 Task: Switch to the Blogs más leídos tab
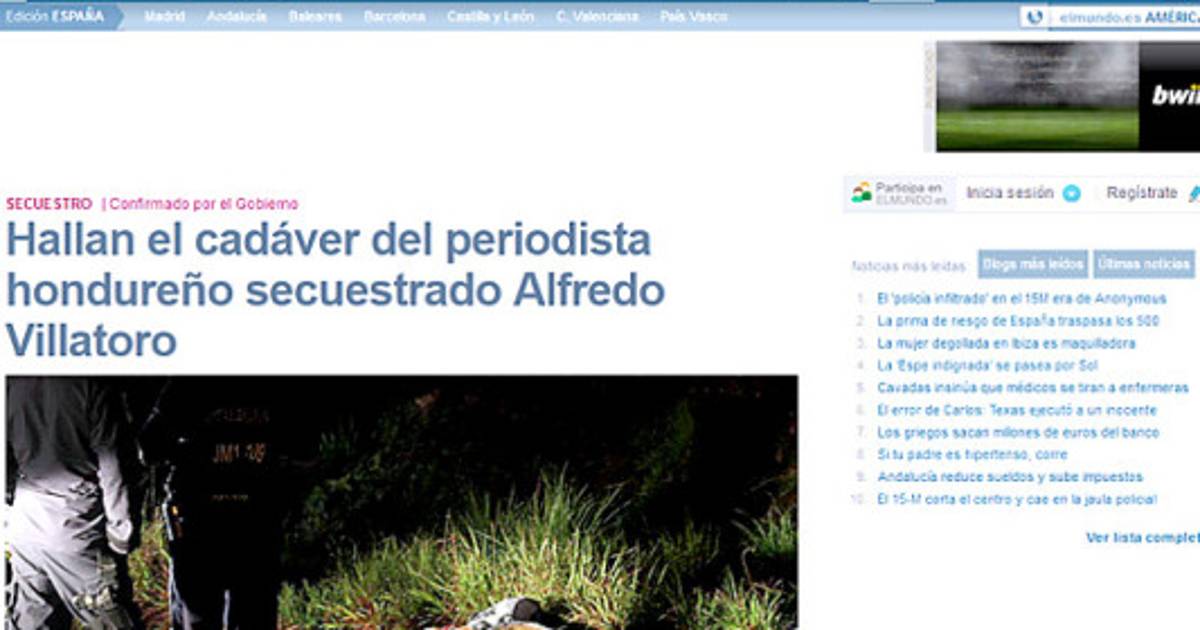[x=1033, y=264]
